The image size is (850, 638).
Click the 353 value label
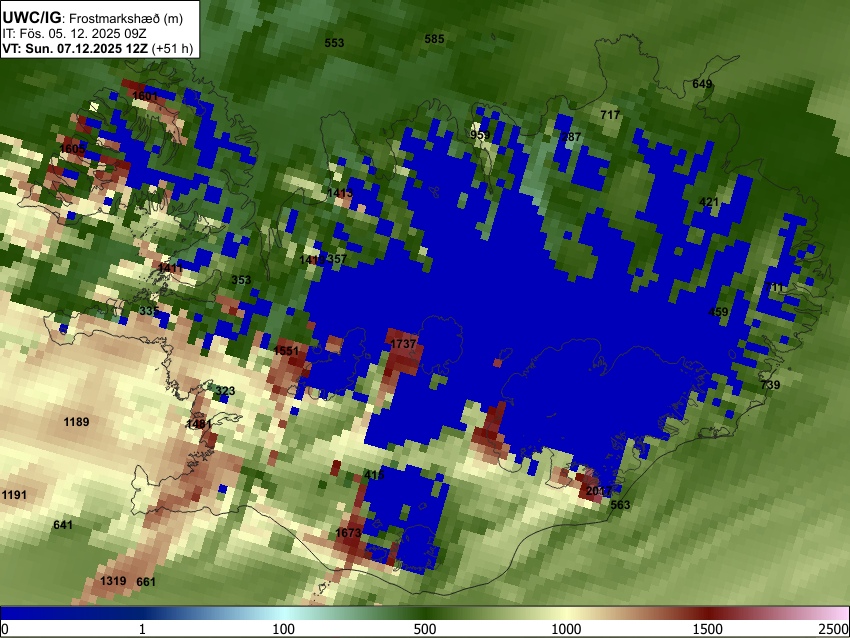[241, 280]
